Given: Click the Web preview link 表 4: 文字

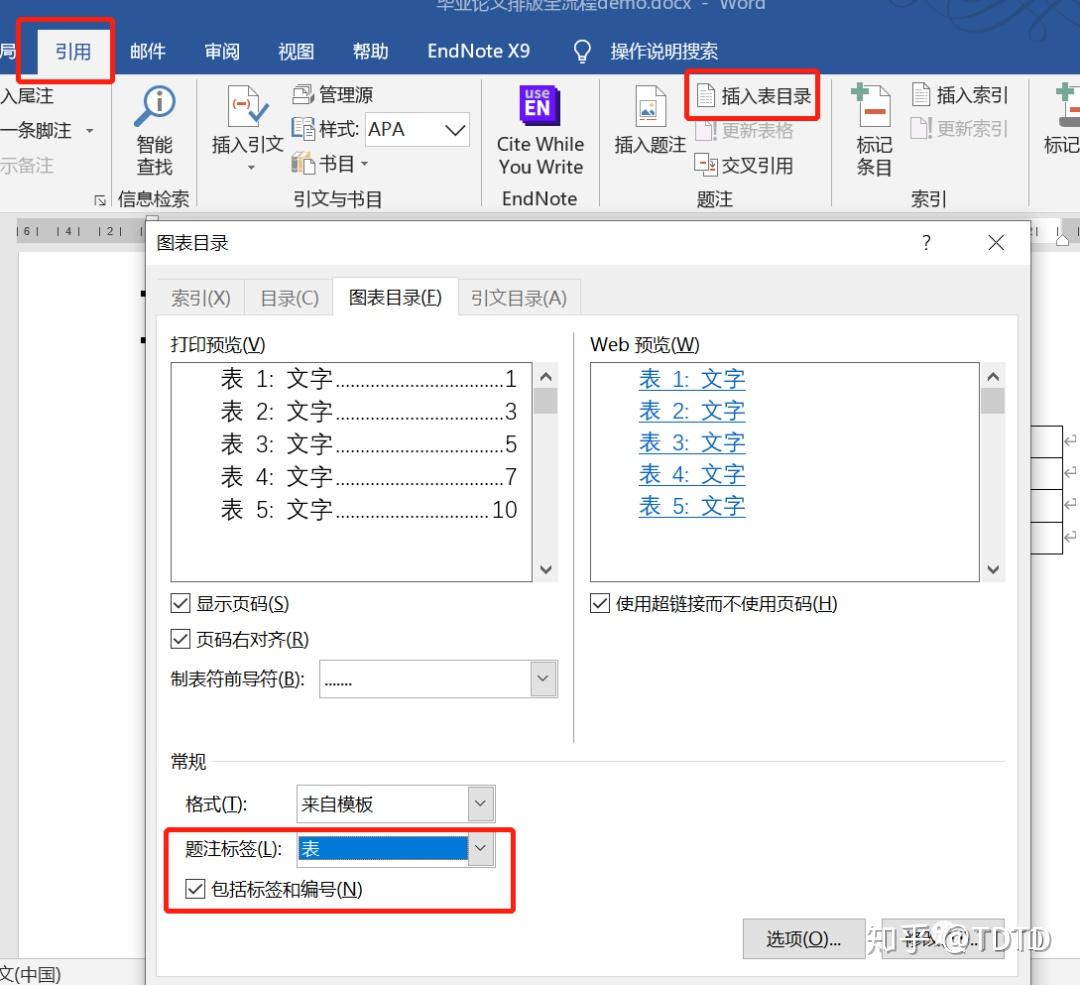Looking at the screenshot, I should (x=692, y=474).
